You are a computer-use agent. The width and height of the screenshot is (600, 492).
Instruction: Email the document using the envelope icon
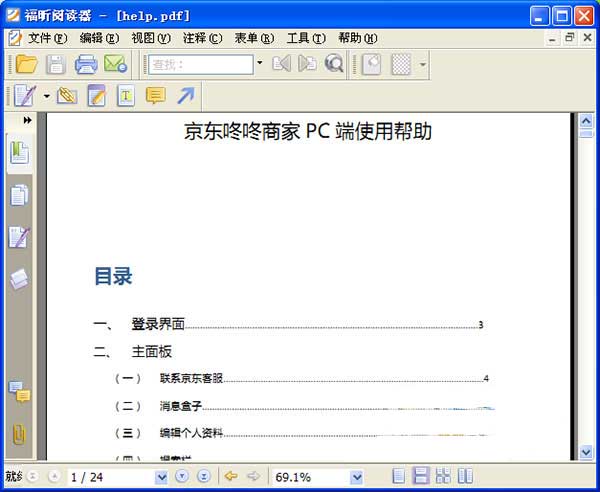pos(115,64)
